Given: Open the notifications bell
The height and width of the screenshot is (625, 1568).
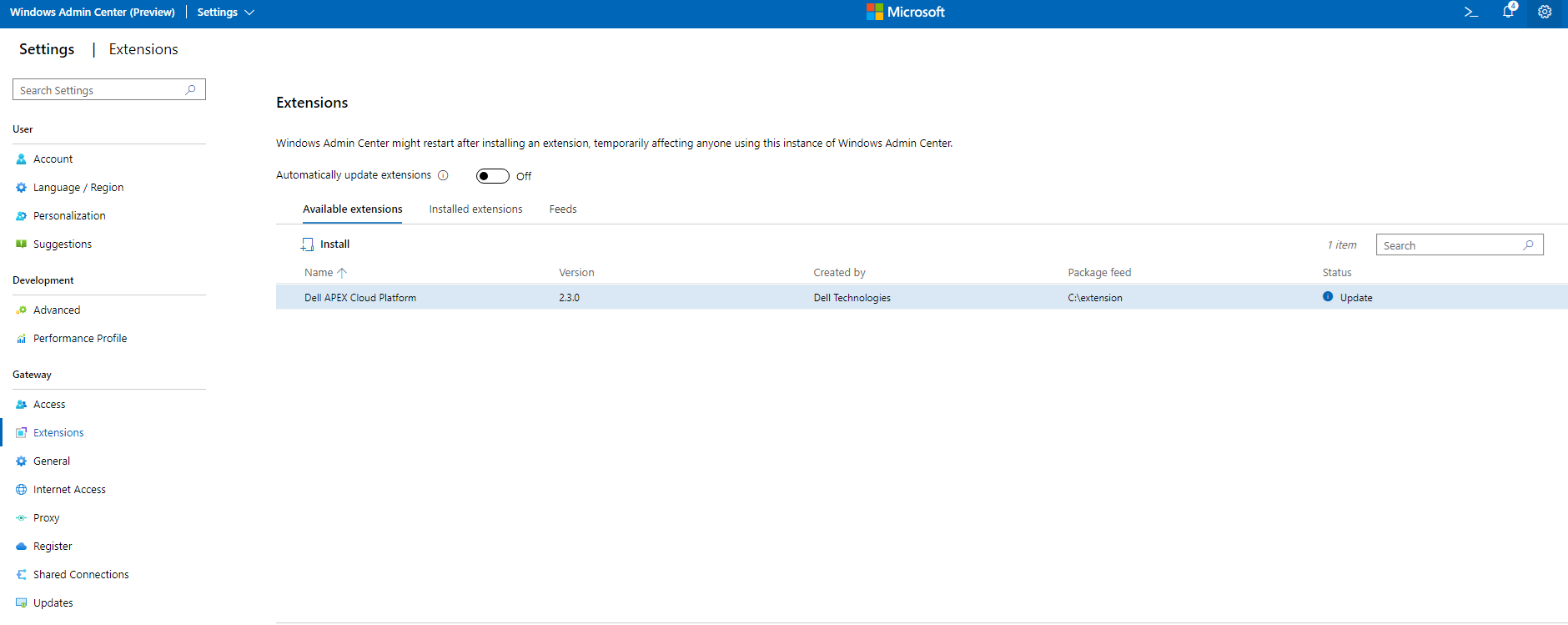Looking at the screenshot, I should pyautogui.click(x=1508, y=13).
